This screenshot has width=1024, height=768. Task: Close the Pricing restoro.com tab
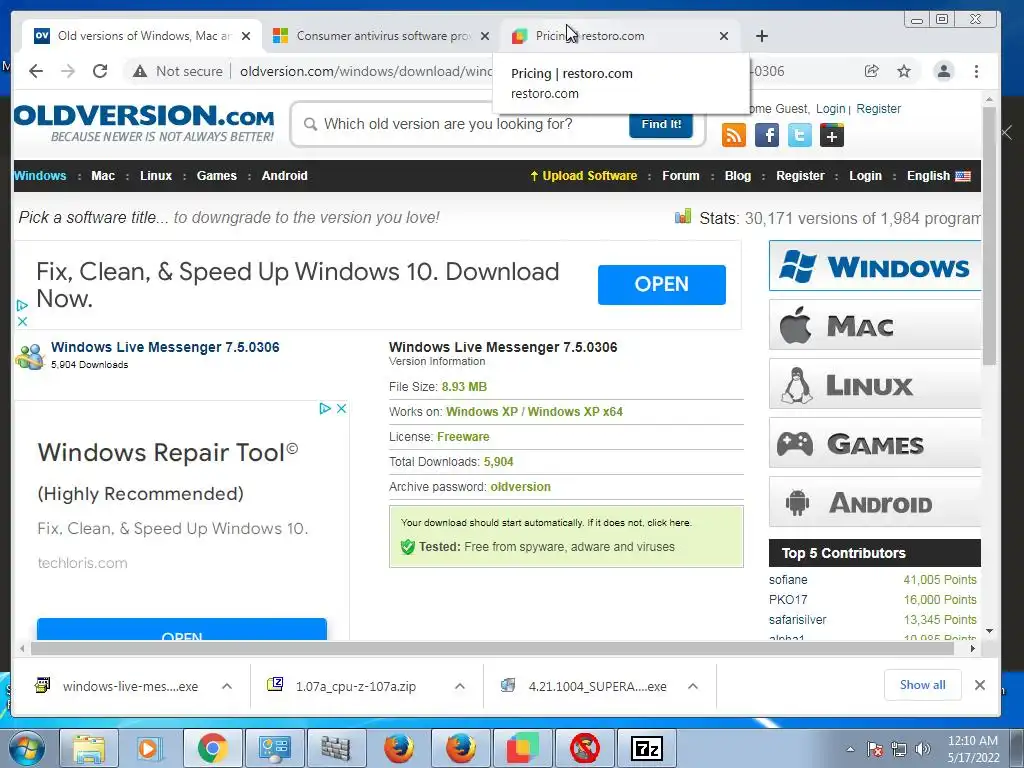pyautogui.click(x=724, y=36)
